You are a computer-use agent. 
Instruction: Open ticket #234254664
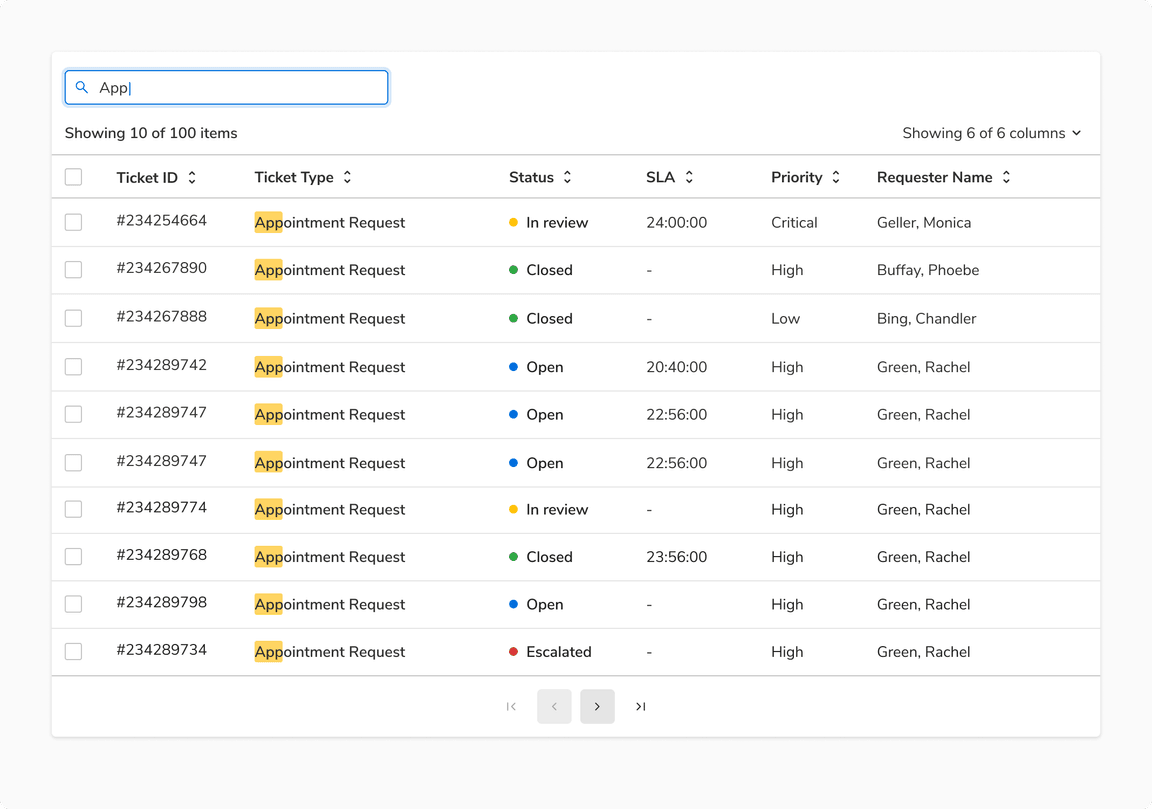tap(162, 220)
